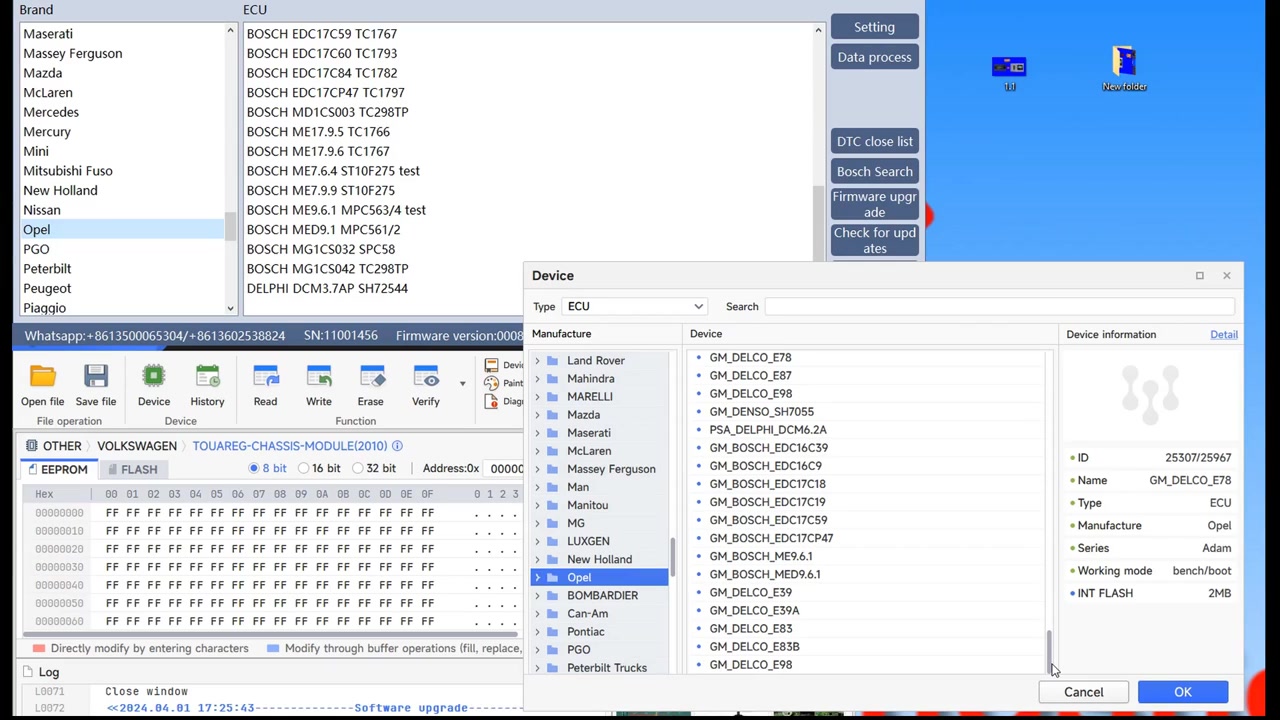
Task: Click the Open file folder icon
Action: click(42, 378)
